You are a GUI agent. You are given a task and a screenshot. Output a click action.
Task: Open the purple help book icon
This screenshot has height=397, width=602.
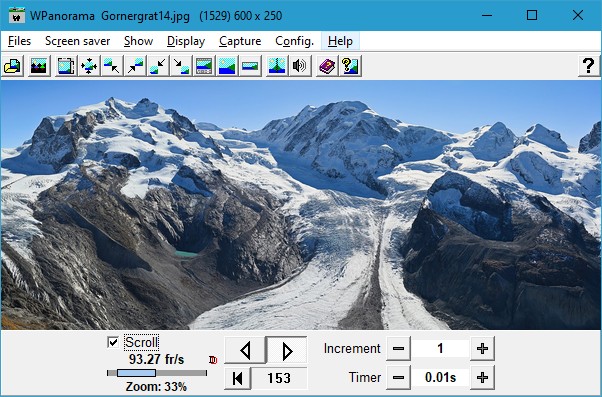[327, 66]
